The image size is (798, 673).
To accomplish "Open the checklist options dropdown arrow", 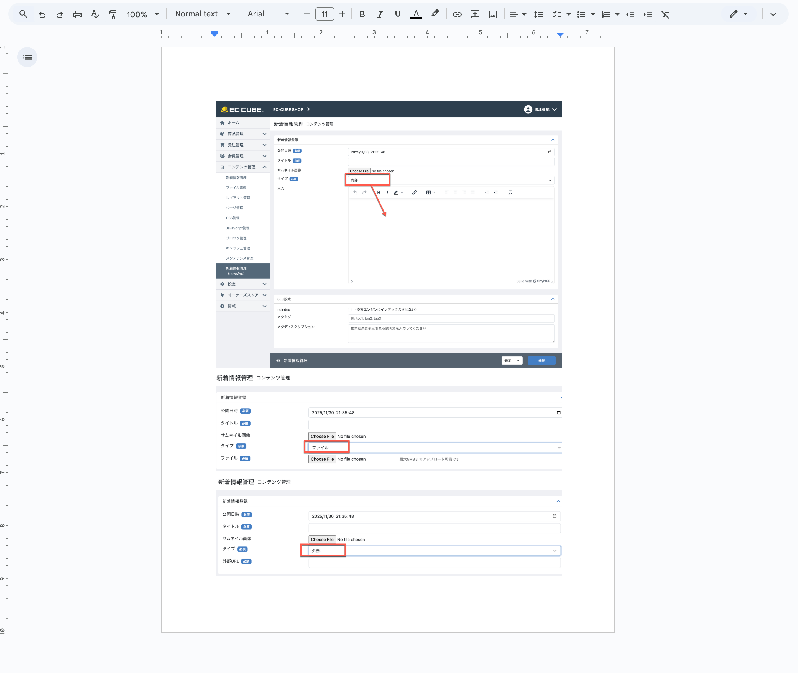I will pos(568,14).
